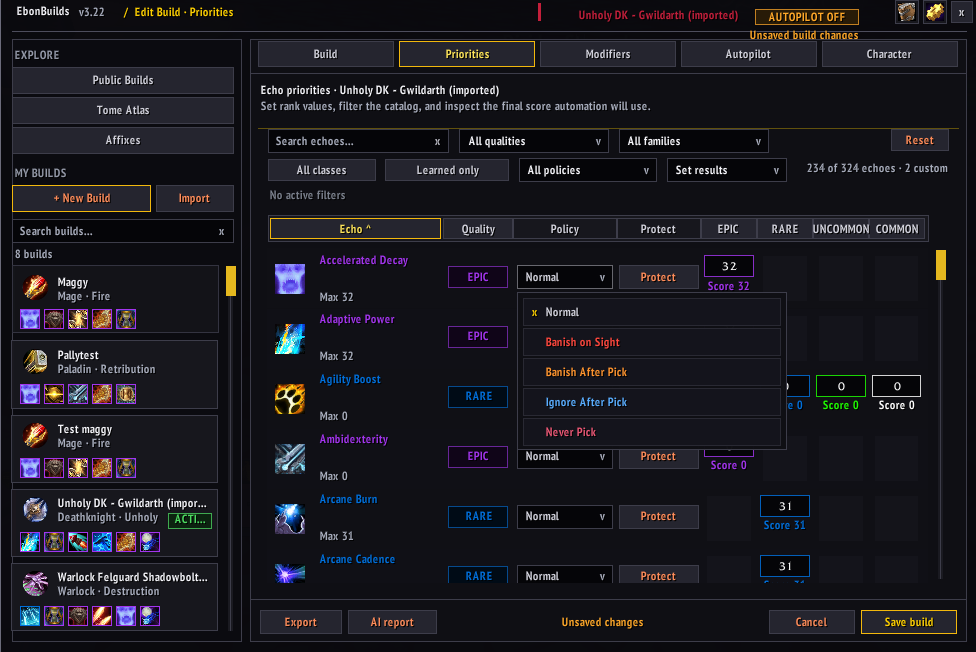976x652 pixels.
Task: Click the echo list scrollbar thumb
Action: [x=941, y=265]
